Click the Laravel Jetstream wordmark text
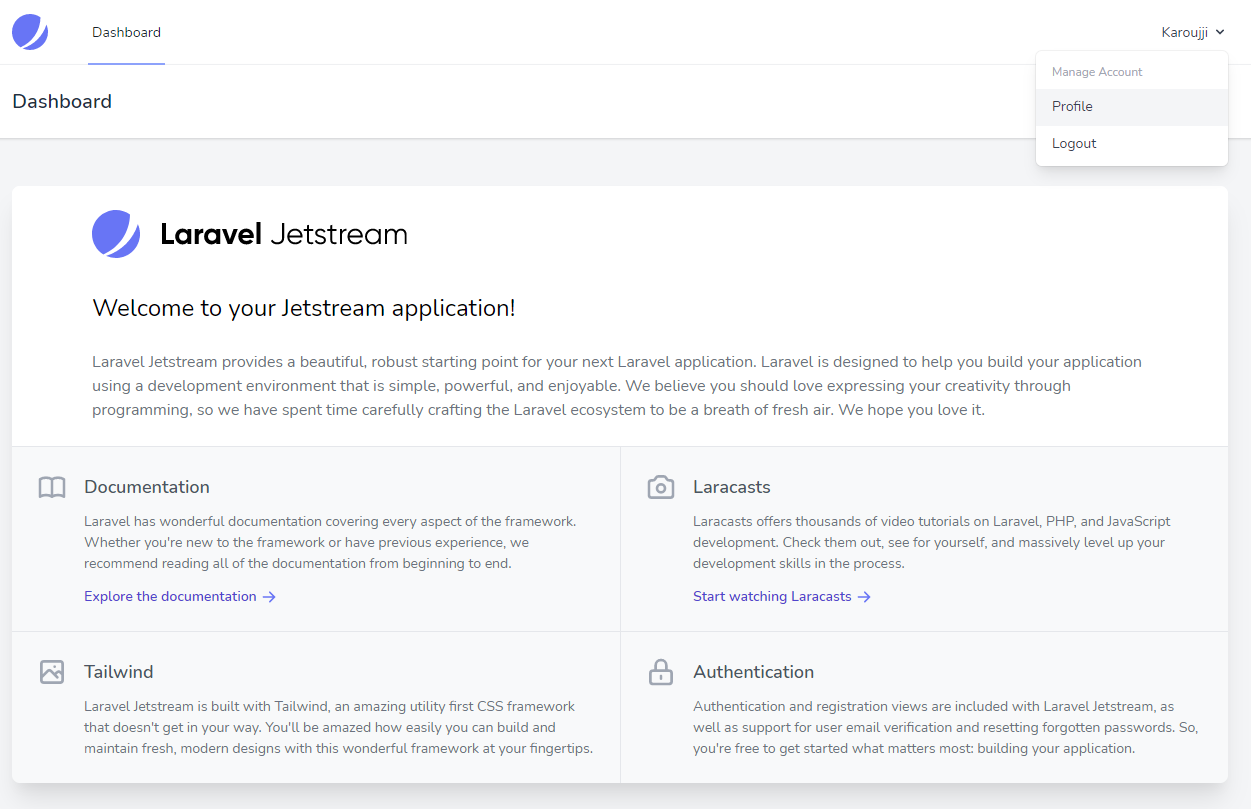This screenshot has width=1251, height=809. tap(284, 235)
